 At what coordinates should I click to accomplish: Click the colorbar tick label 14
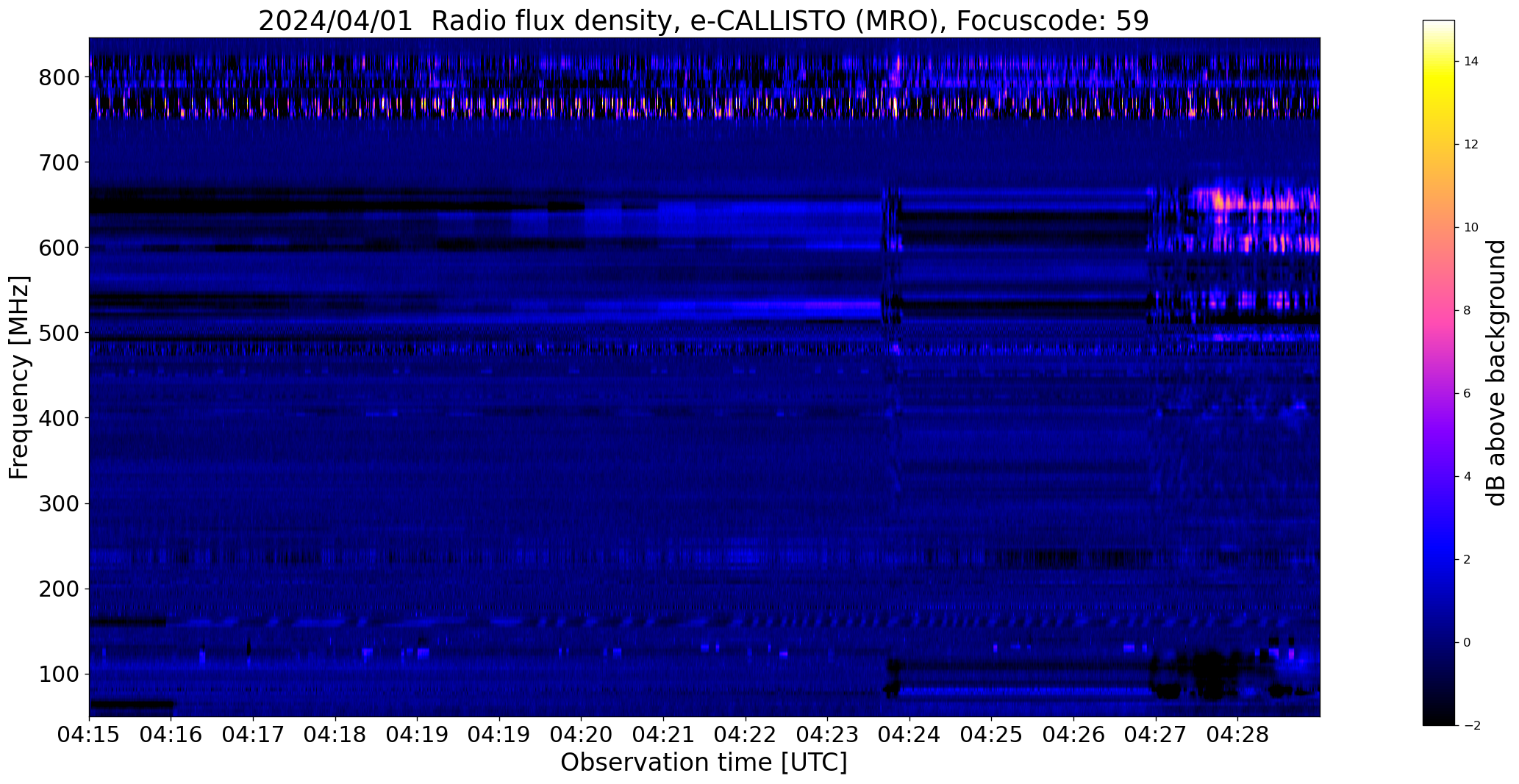pyautogui.click(x=1471, y=62)
